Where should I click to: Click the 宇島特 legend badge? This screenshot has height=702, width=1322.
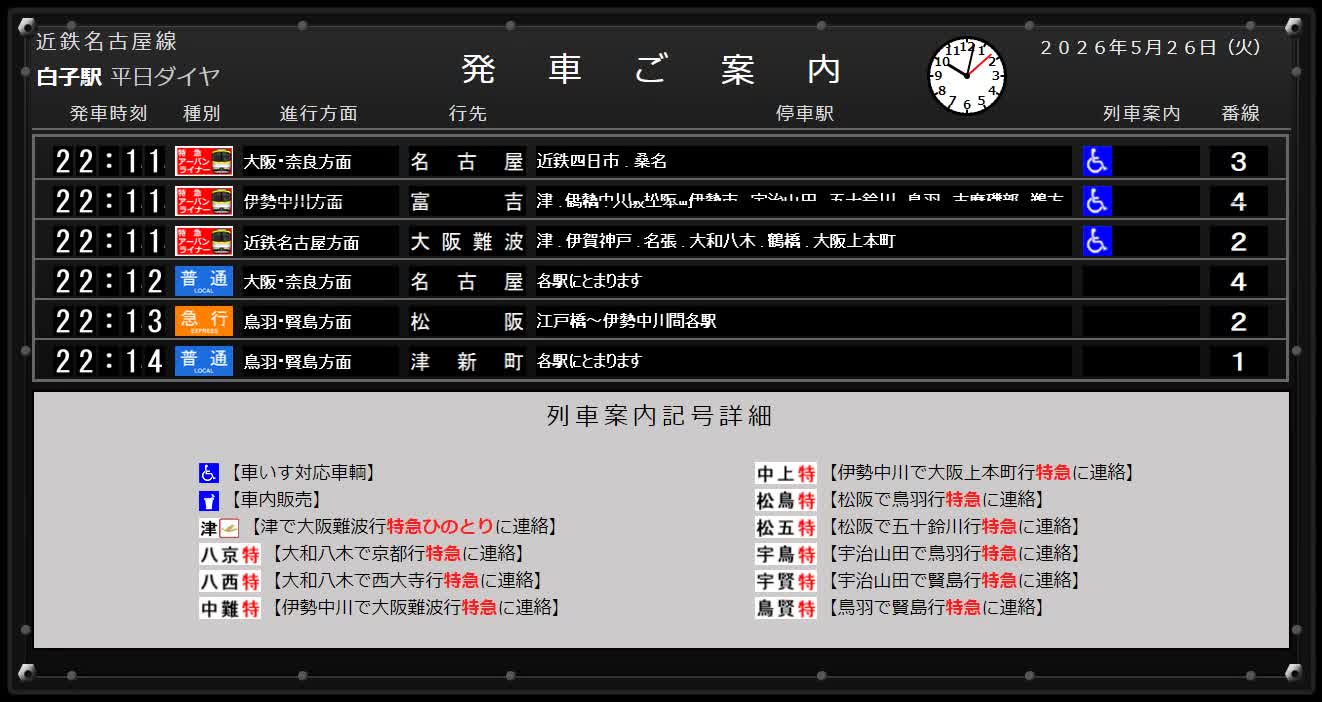786,554
